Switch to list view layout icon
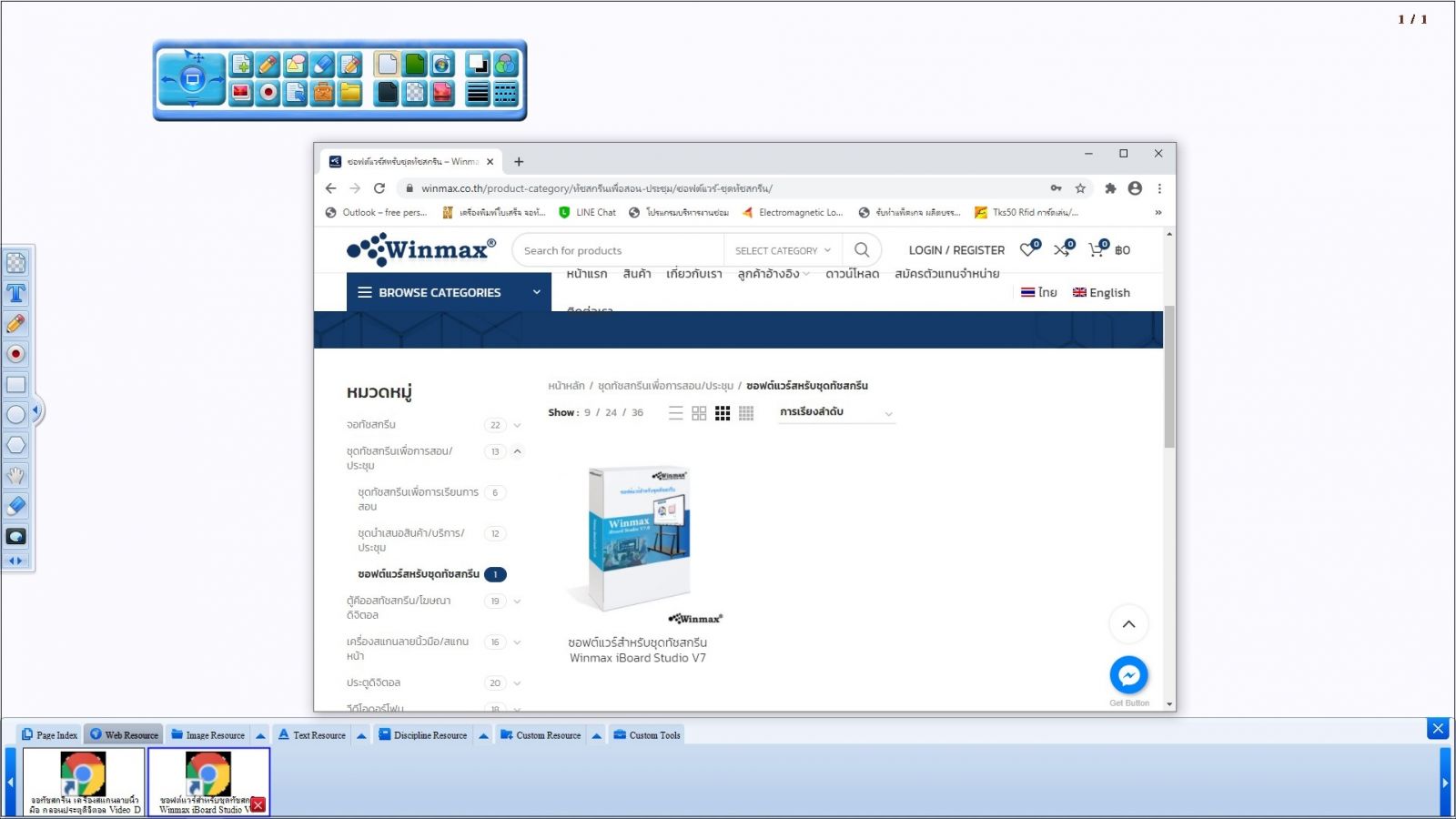The width and height of the screenshot is (1456, 819). 675,413
